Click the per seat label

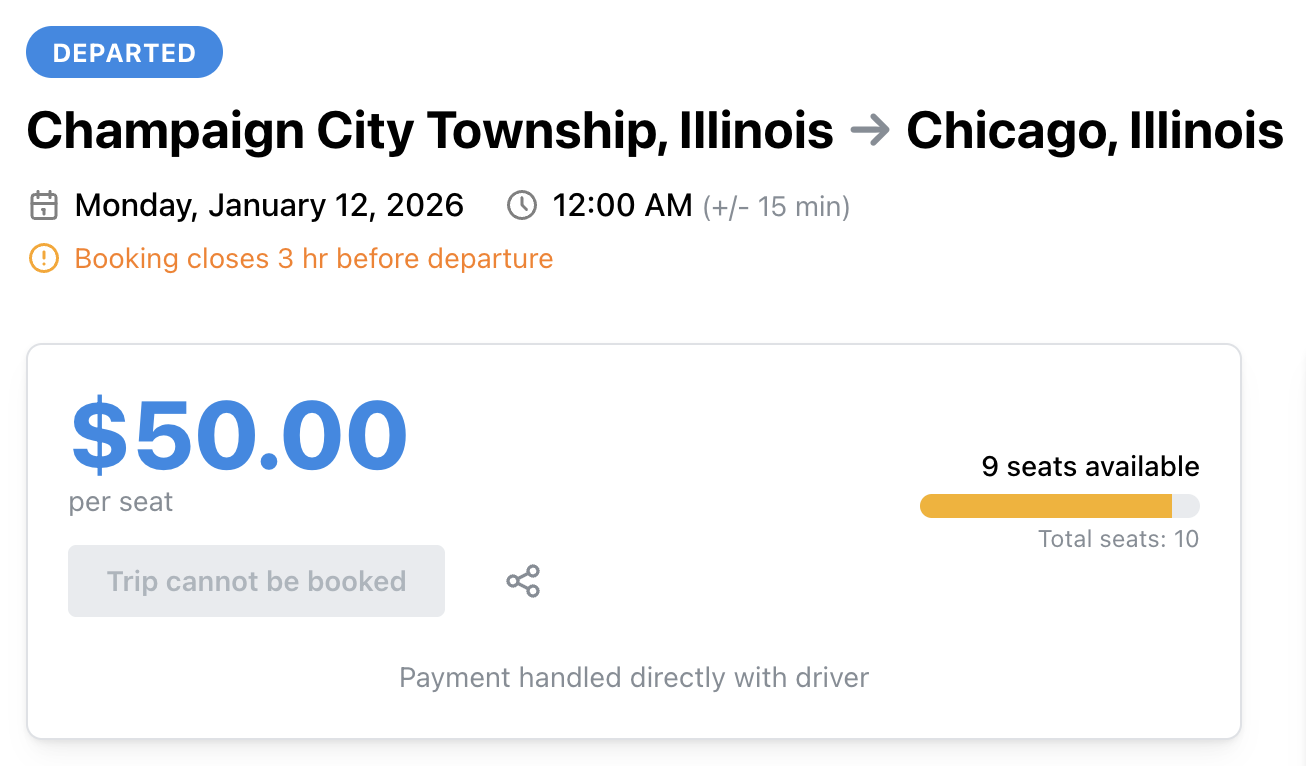coord(121,502)
